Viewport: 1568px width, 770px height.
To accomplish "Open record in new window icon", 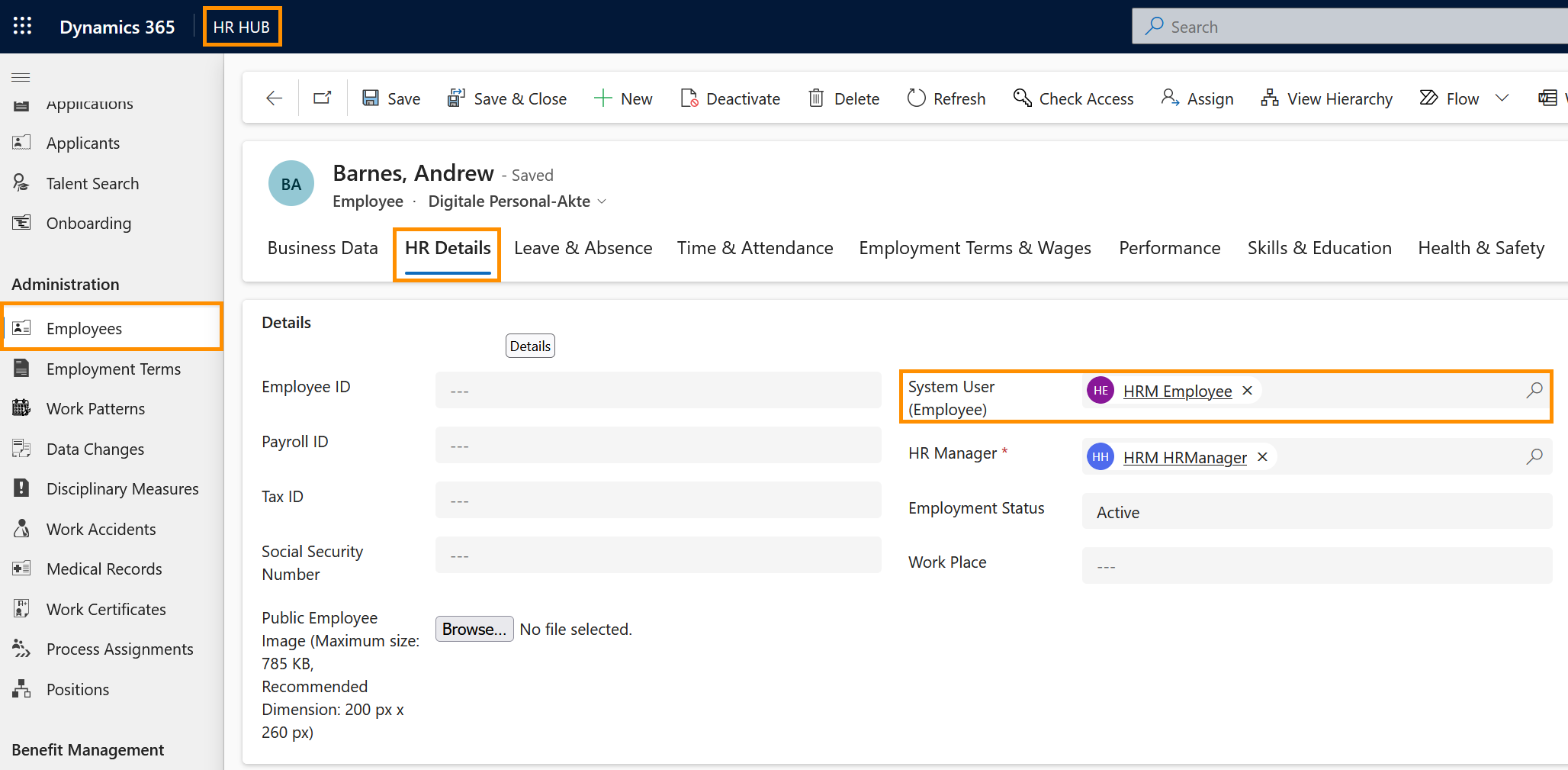I will [x=323, y=98].
